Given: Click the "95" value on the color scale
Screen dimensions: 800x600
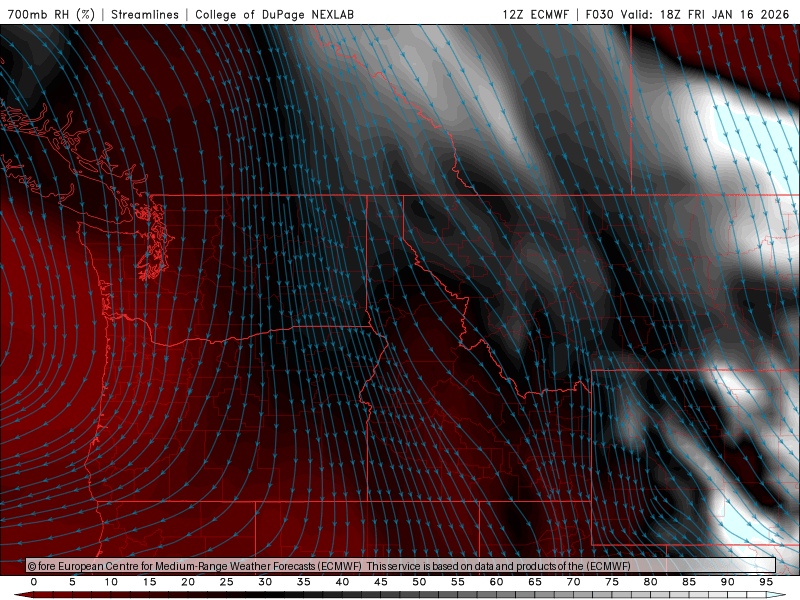Looking at the screenshot, I should pos(766,582).
